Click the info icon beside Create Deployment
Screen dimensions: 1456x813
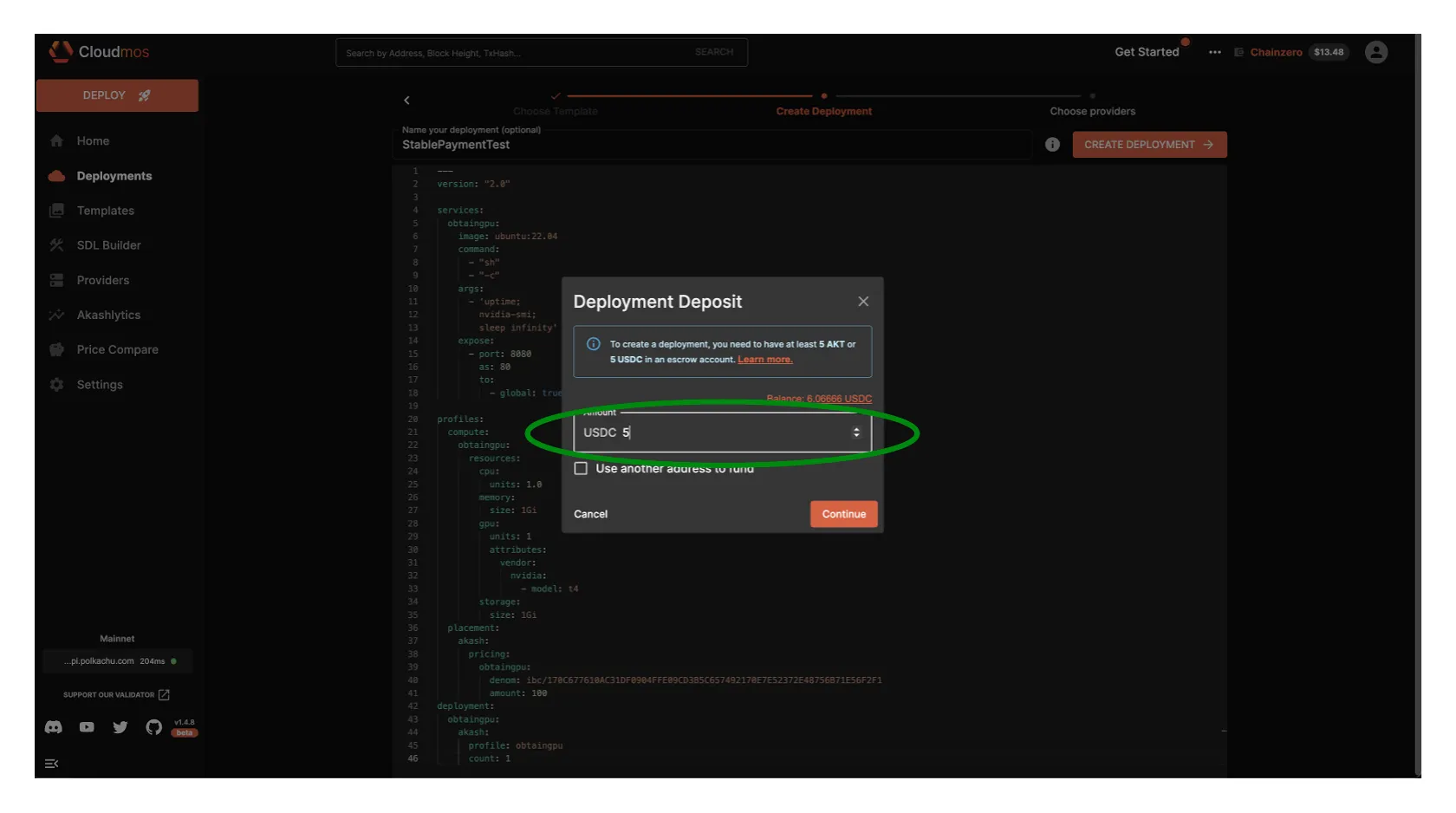click(x=1052, y=145)
